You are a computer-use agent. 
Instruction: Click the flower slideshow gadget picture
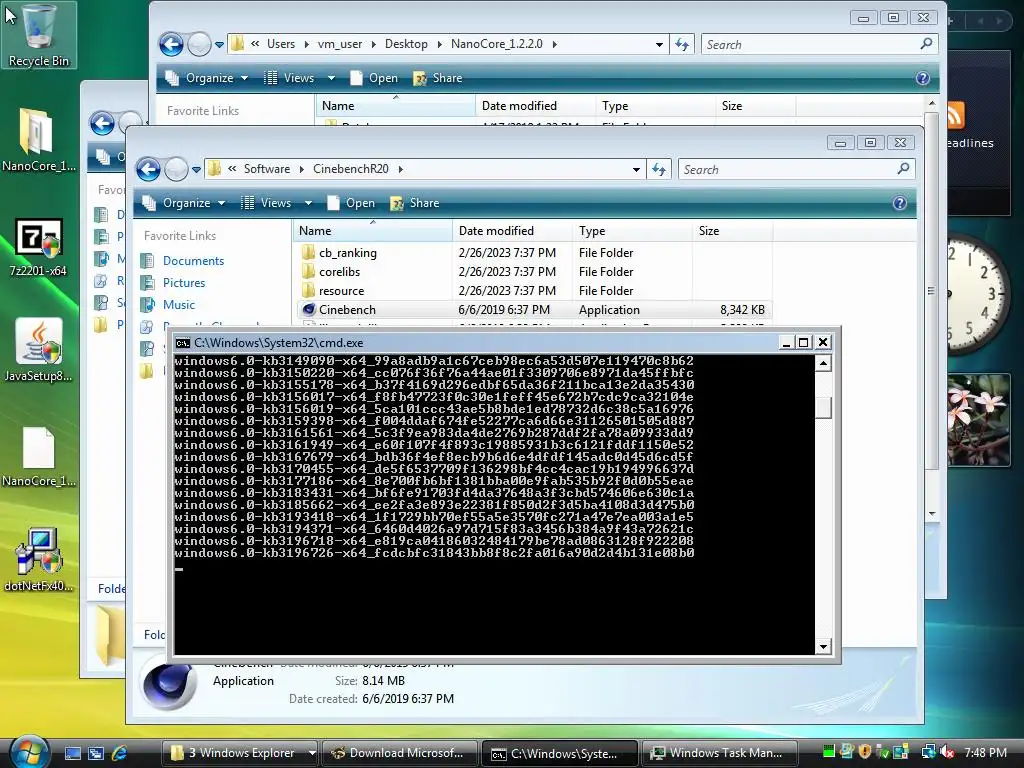(x=978, y=421)
